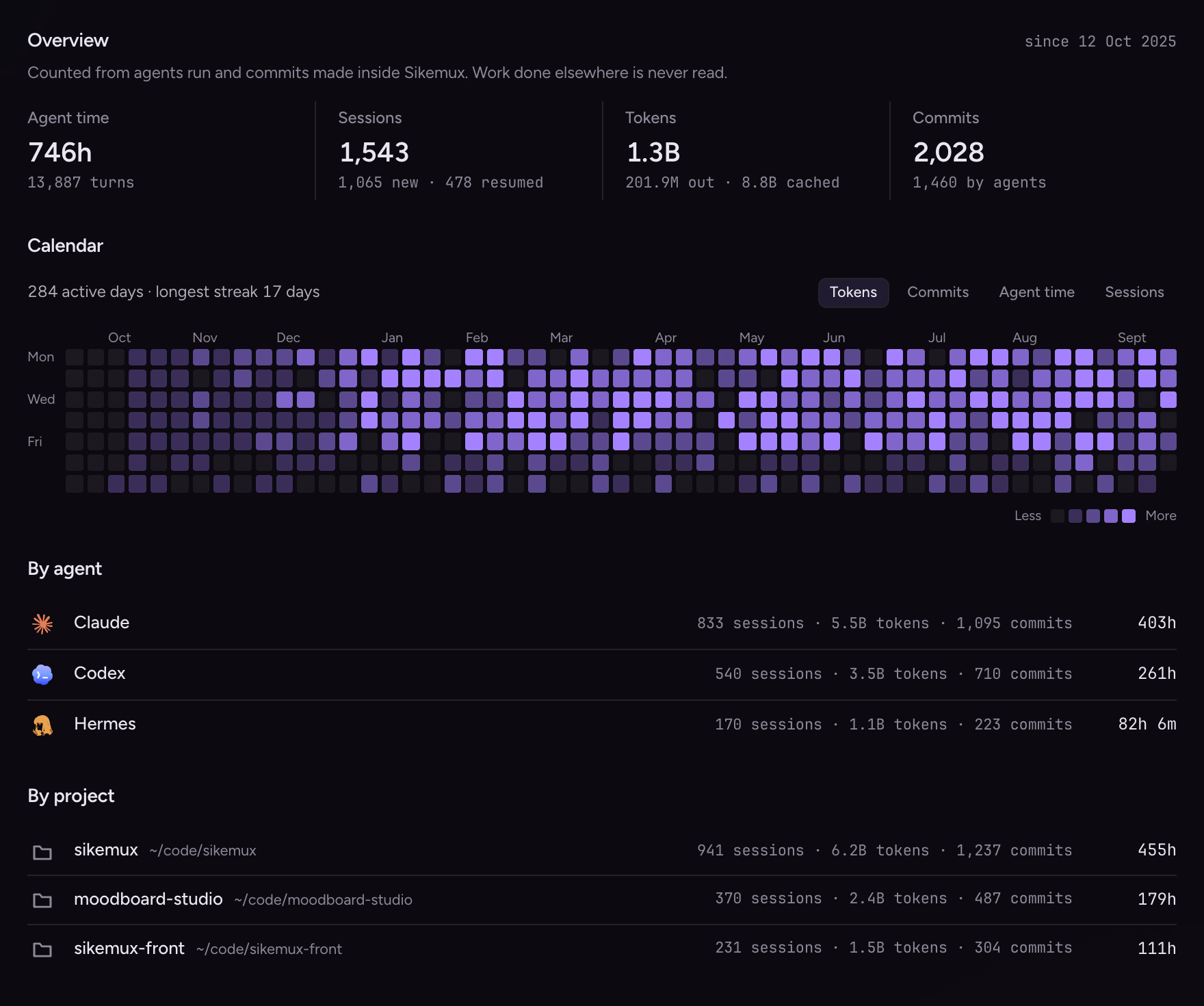Click the ~/code/moodboard-studio path
The image size is (1204, 1006).
click(323, 900)
